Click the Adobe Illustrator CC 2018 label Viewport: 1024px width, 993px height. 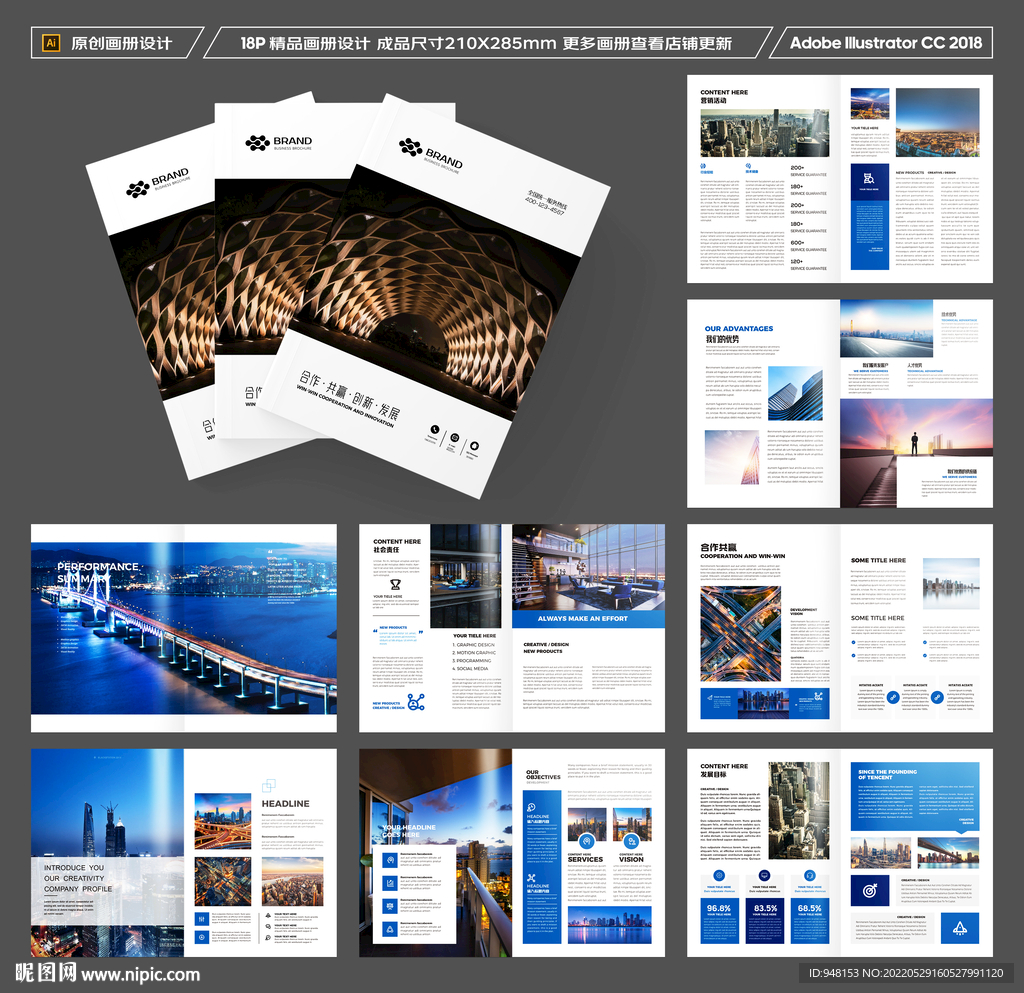coord(886,43)
